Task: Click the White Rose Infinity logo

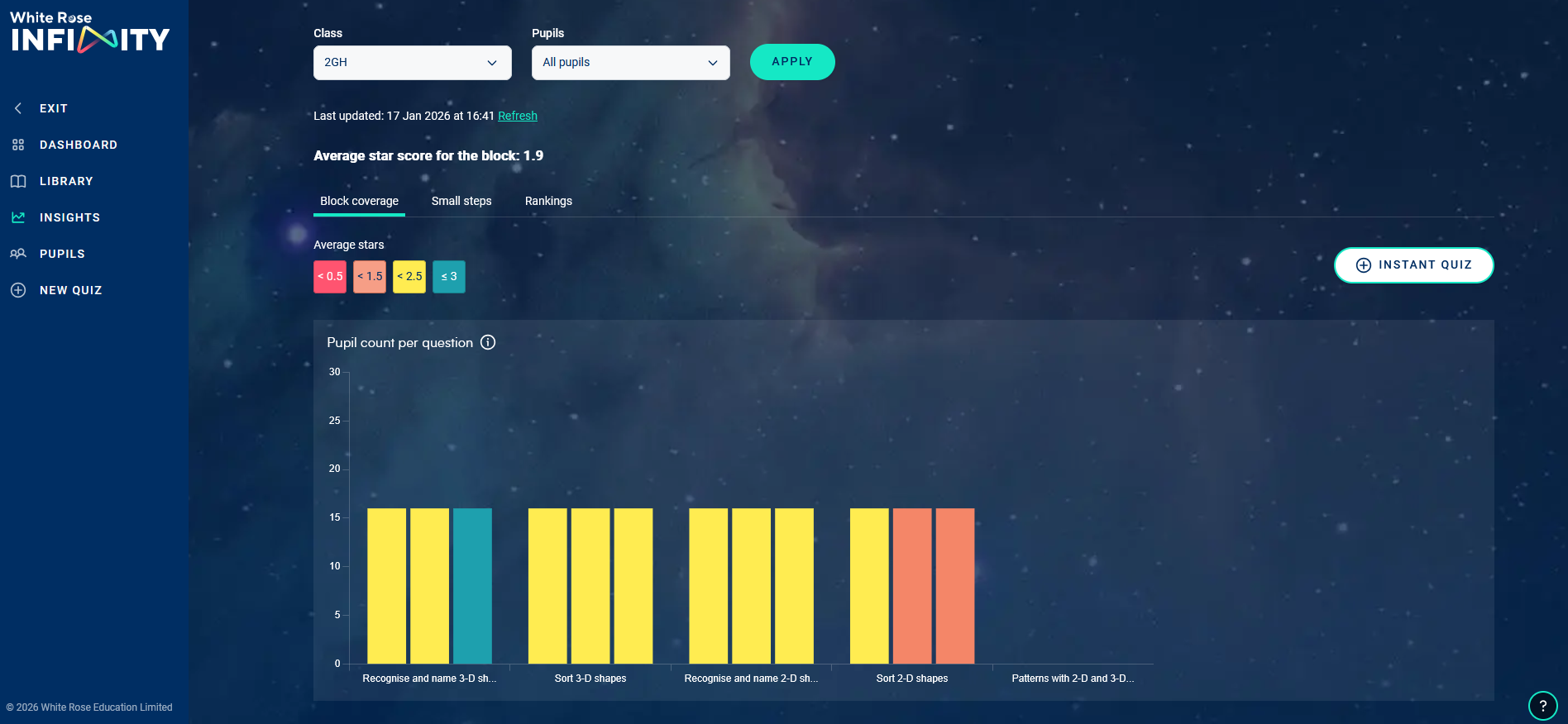Action: [89, 32]
